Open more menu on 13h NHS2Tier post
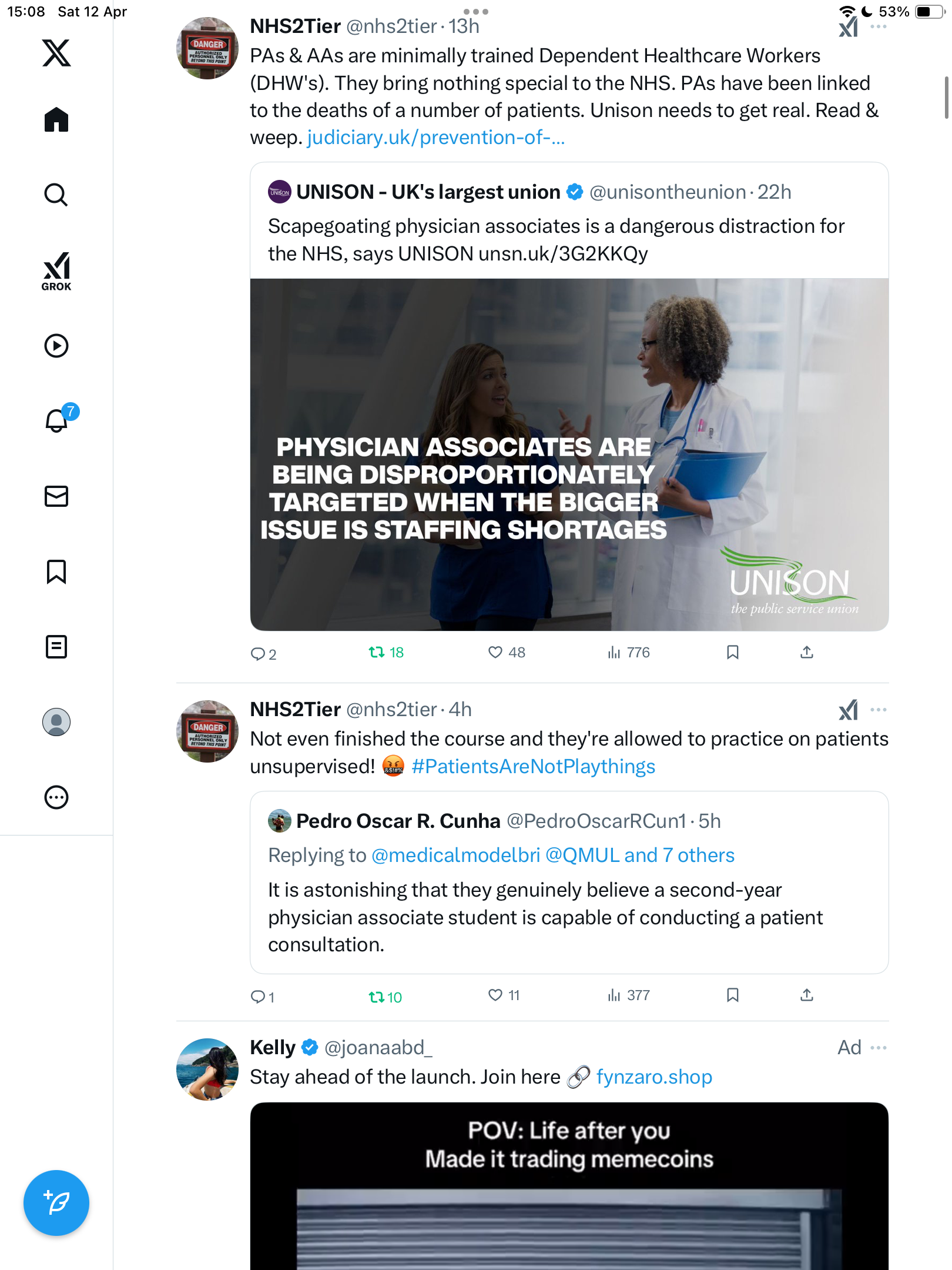 click(x=879, y=27)
